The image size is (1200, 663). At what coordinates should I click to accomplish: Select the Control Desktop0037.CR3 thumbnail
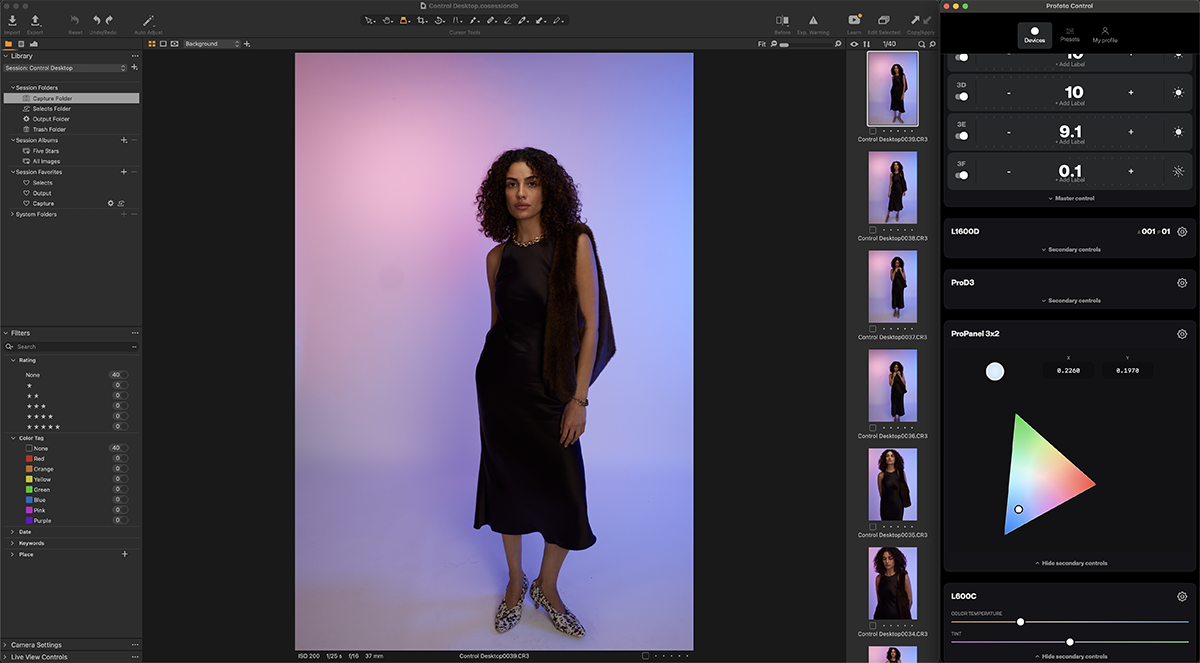pyautogui.click(x=892, y=287)
